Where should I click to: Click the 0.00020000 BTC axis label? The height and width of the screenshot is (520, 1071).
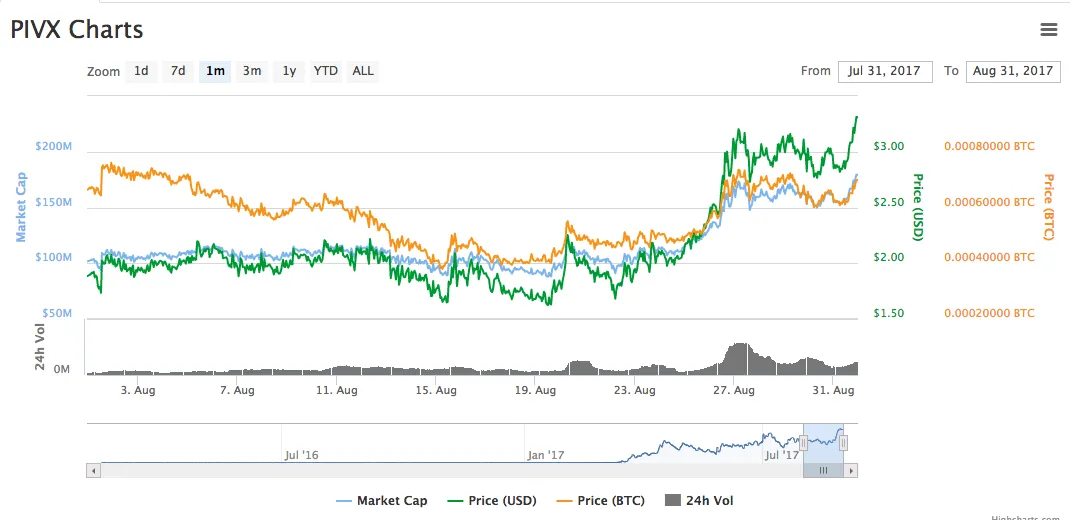click(x=989, y=313)
